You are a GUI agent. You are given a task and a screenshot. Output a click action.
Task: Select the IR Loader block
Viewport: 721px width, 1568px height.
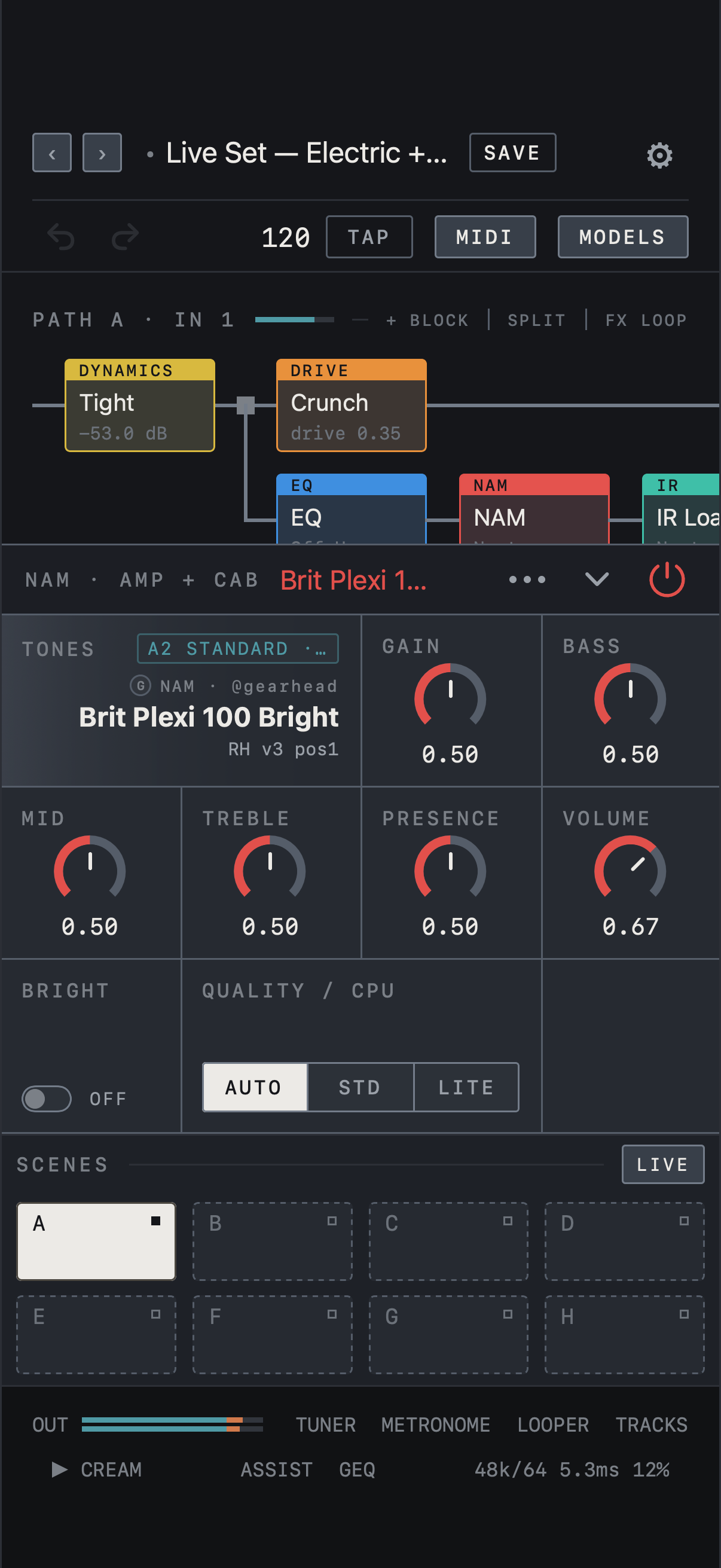(681, 509)
